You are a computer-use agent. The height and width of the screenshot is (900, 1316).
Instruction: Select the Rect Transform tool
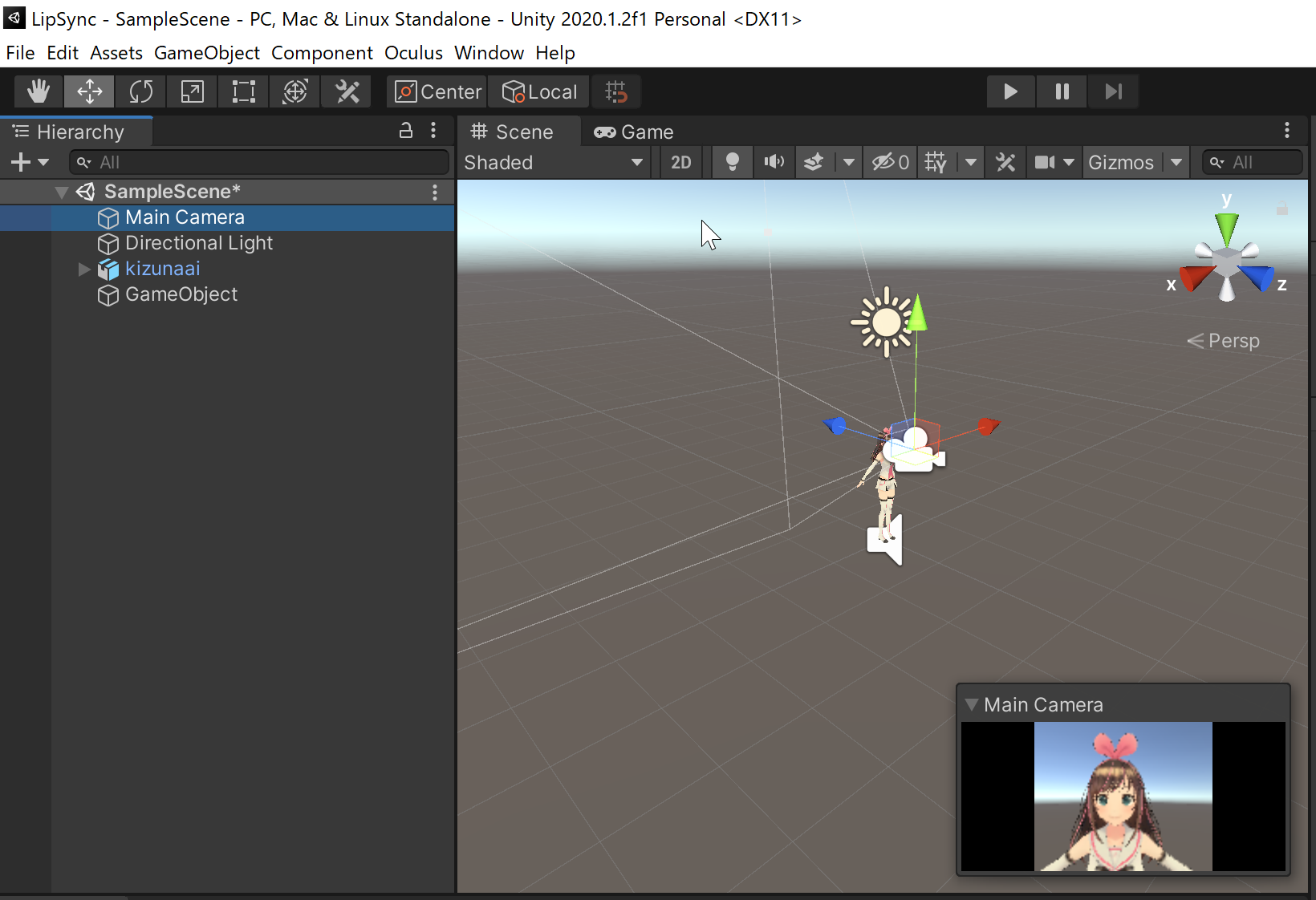(x=243, y=91)
